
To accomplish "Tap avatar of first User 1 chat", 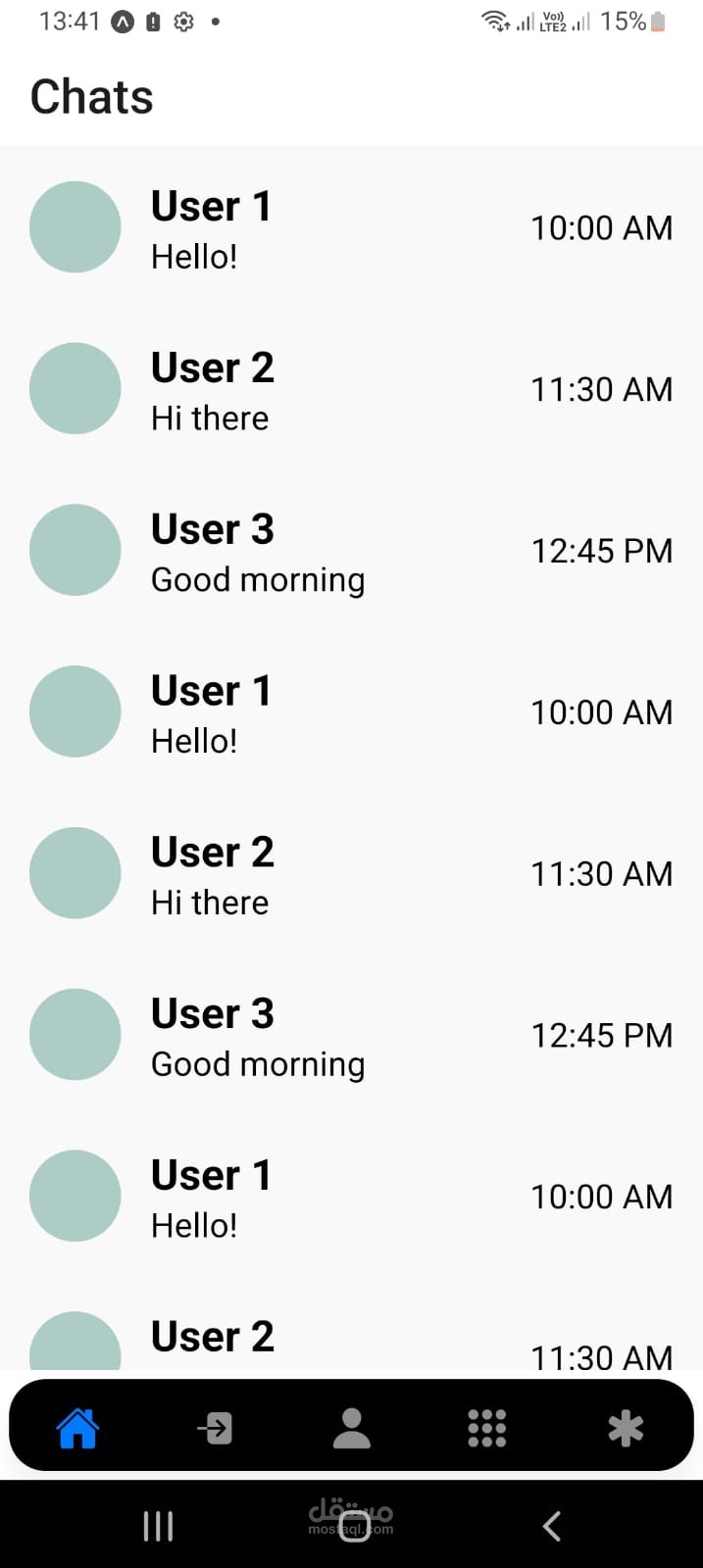I will tap(75, 227).
